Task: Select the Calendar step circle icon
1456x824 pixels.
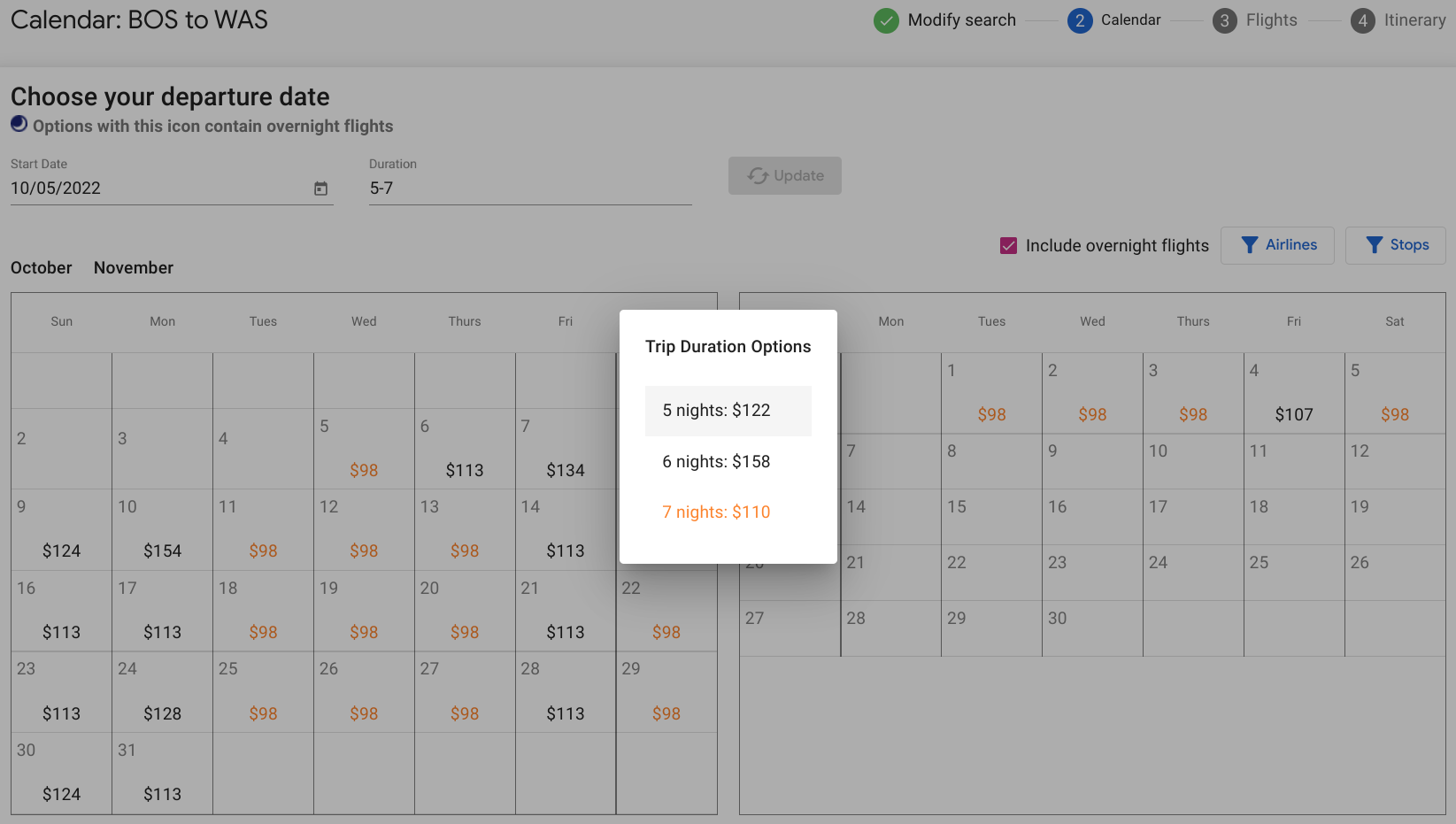Action: pyautogui.click(x=1080, y=20)
